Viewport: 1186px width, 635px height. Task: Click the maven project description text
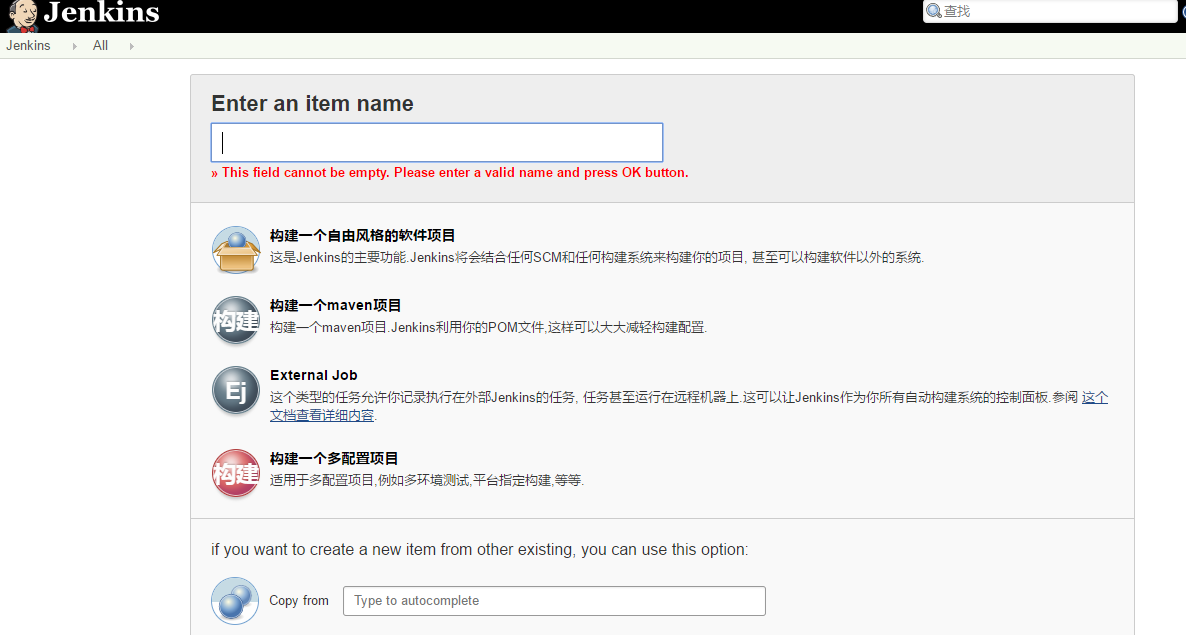tap(488, 327)
